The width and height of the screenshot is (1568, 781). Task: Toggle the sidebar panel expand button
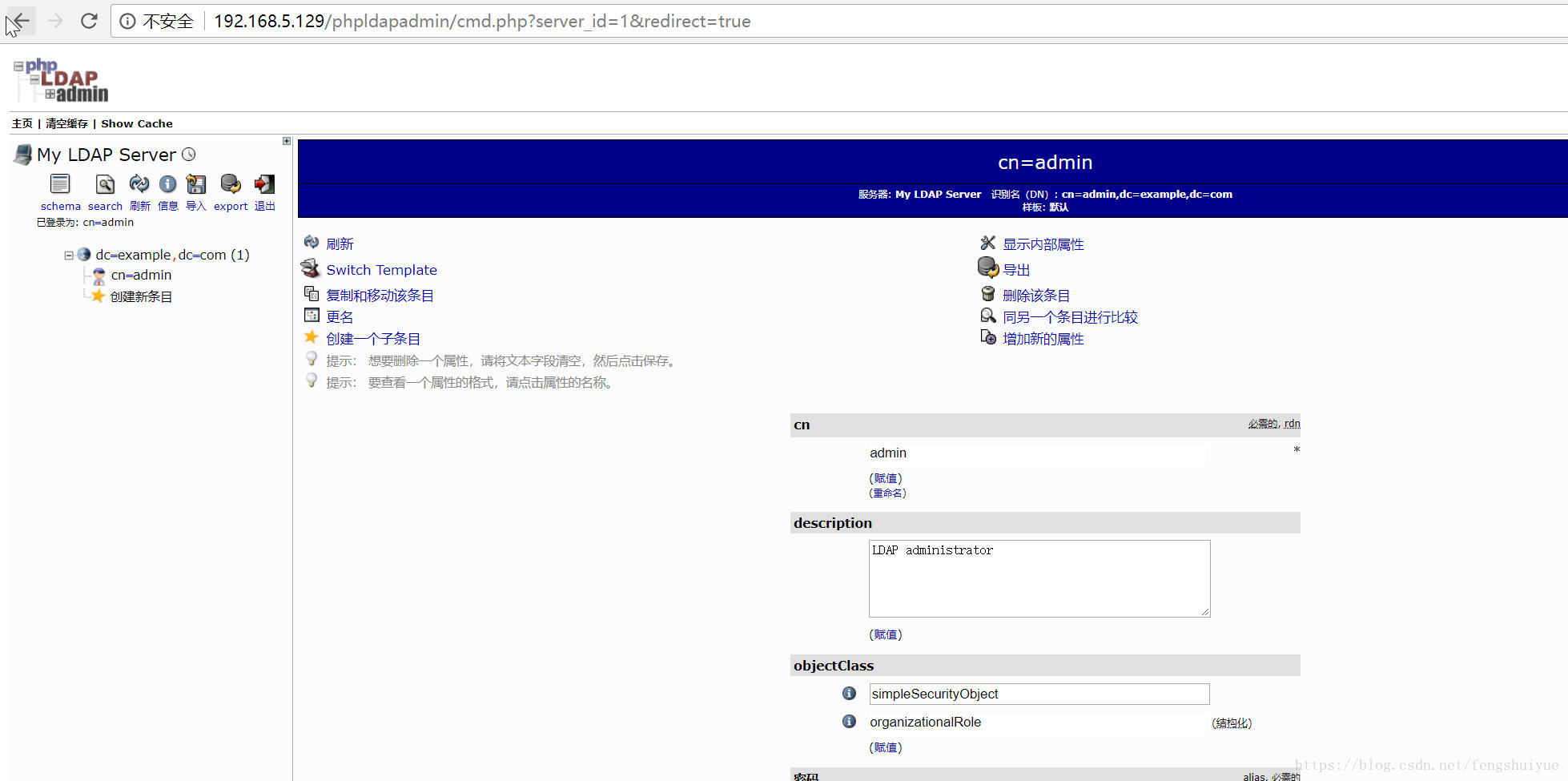287,141
